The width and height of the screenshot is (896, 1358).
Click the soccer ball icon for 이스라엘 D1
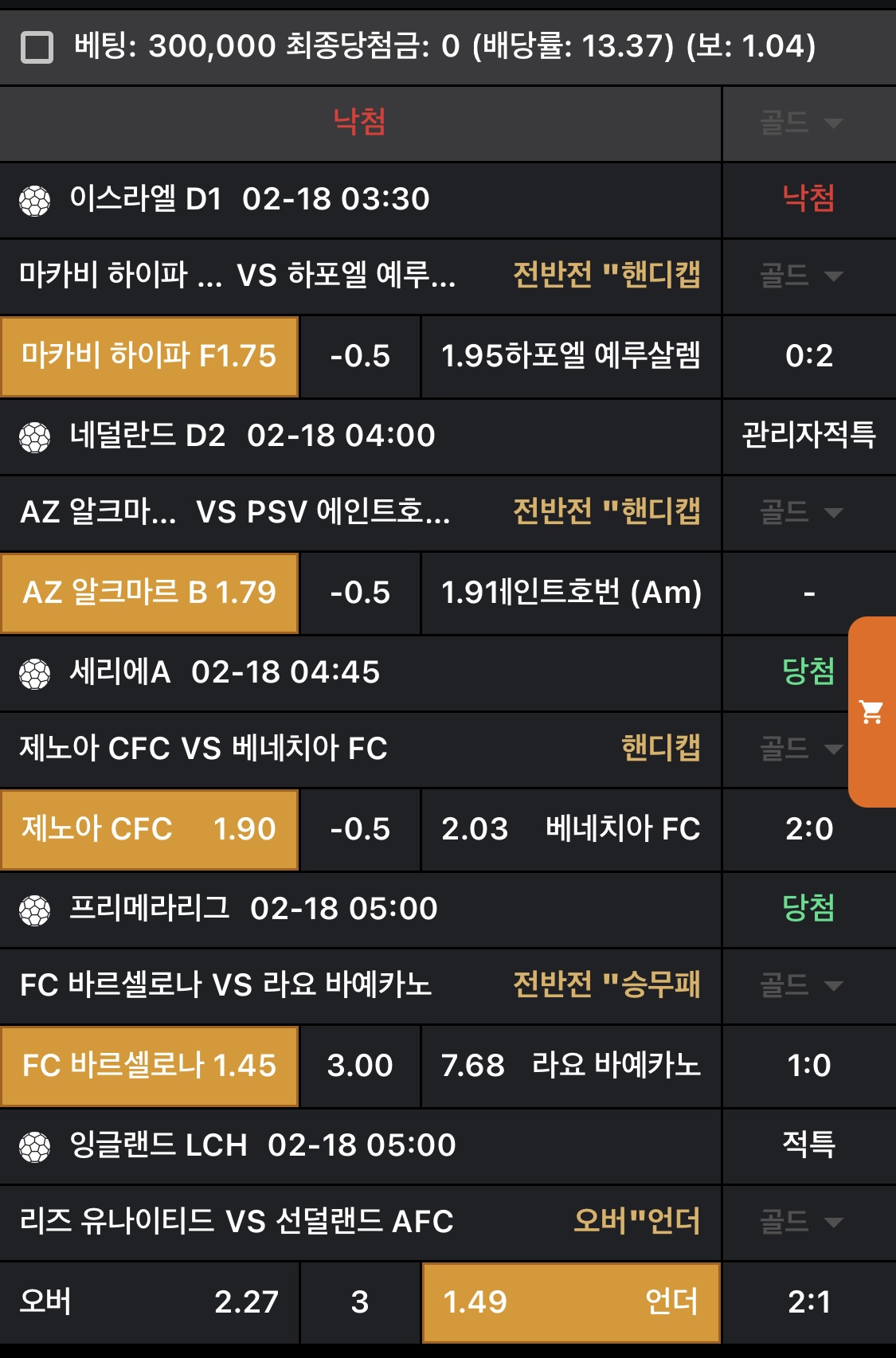[35, 201]
